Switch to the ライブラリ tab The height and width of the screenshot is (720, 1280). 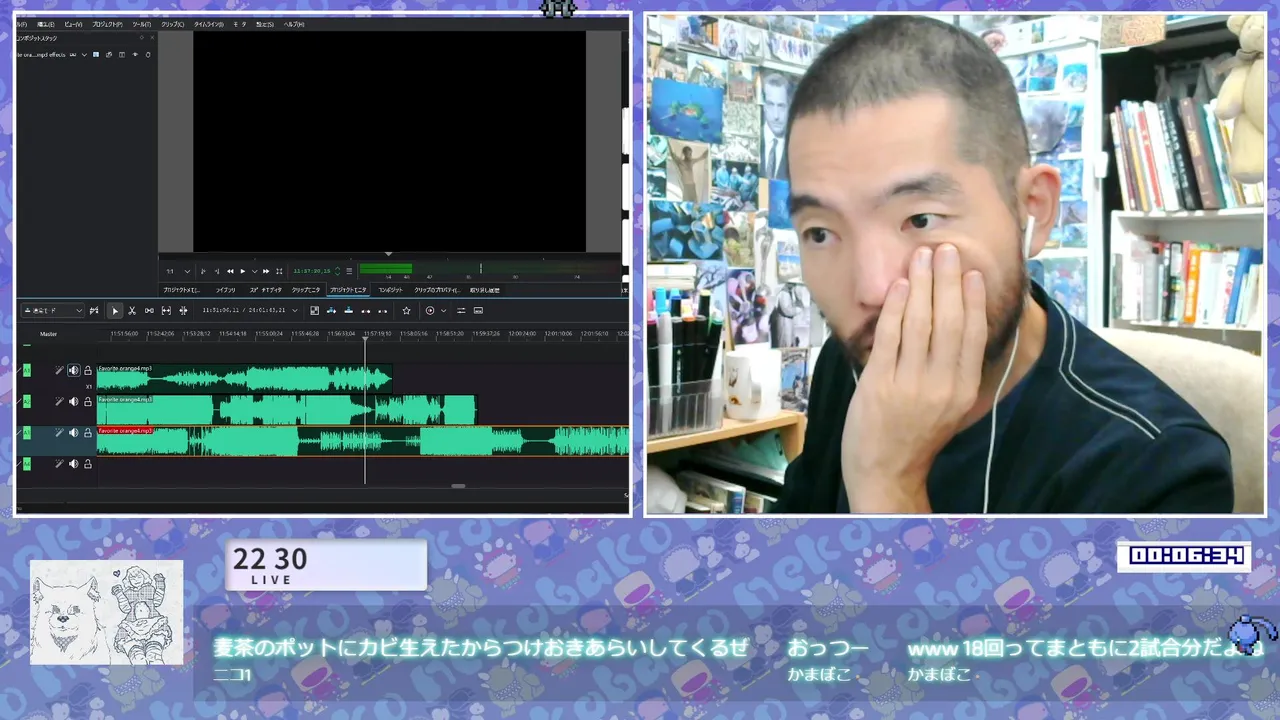tap(225, 290)
